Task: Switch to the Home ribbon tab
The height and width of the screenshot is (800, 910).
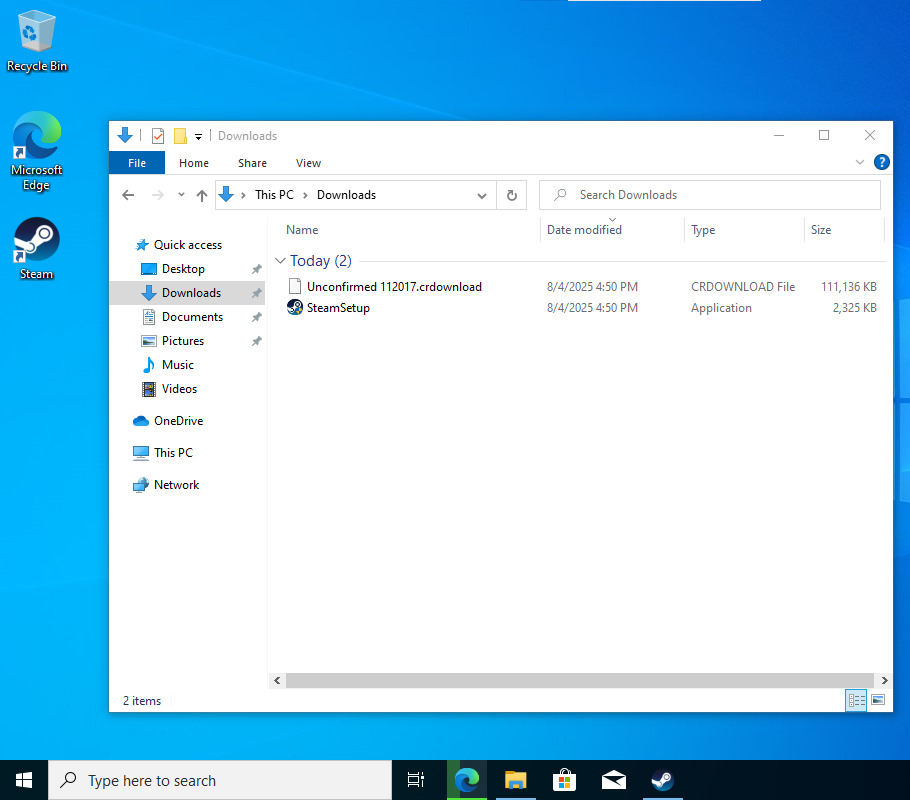Action: [x=194, y=163]
